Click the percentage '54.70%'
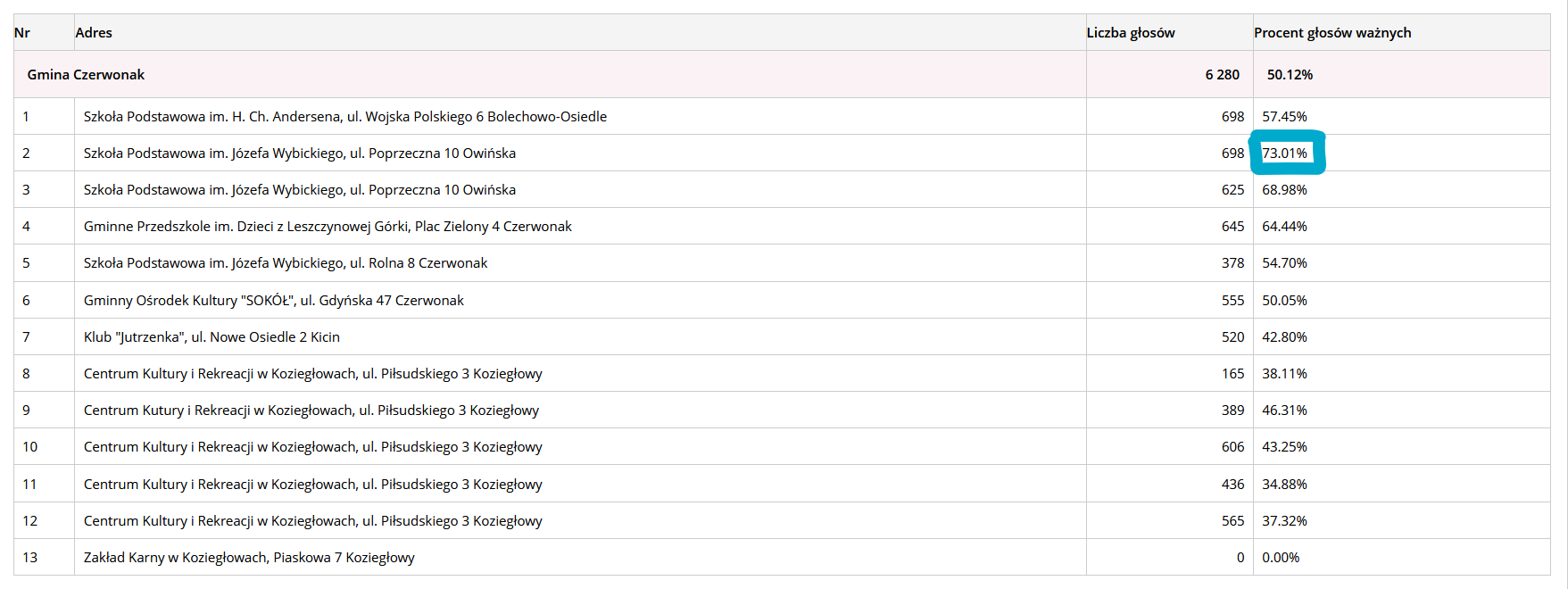Viewport: 1568px width, 589px height. coord(1284,263)
